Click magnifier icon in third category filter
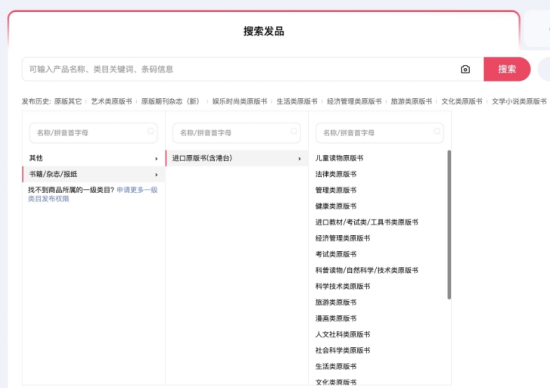 click(437, 131)
